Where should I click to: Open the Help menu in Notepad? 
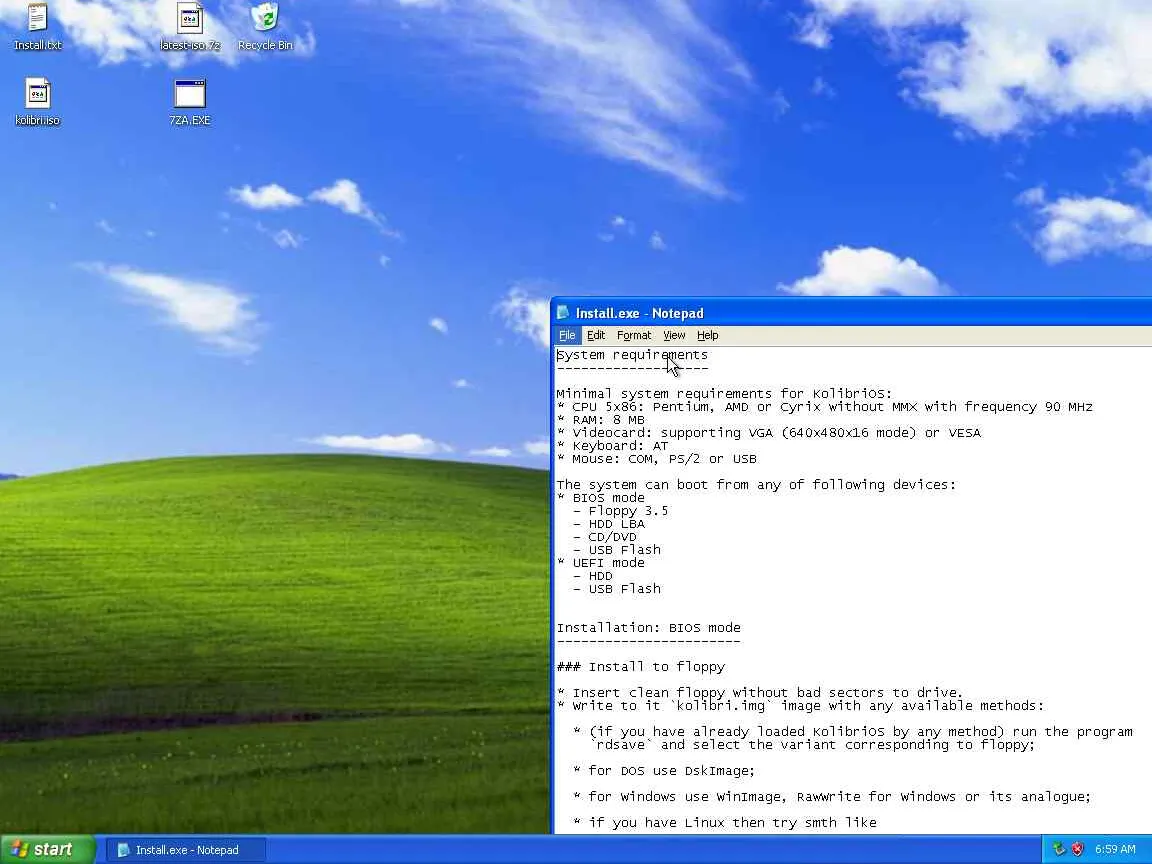708,335
